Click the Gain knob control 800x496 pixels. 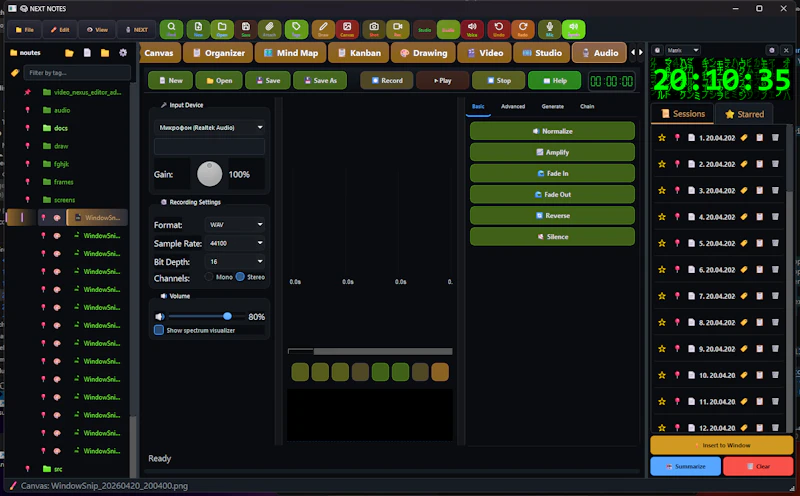(x=210, y=174)
